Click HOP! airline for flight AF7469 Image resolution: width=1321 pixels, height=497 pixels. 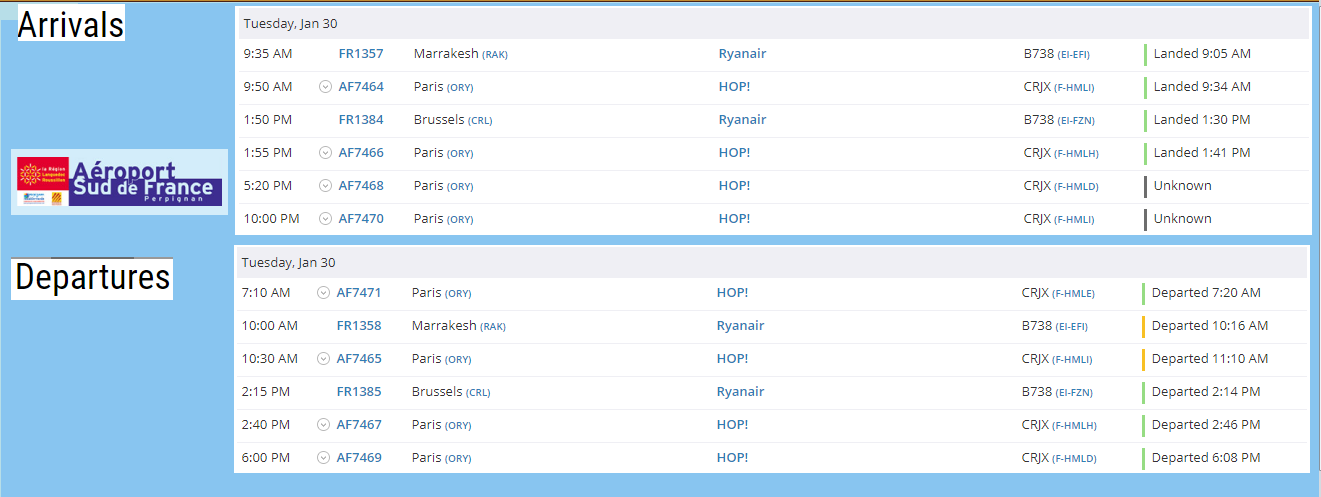[x=732, y=458]
